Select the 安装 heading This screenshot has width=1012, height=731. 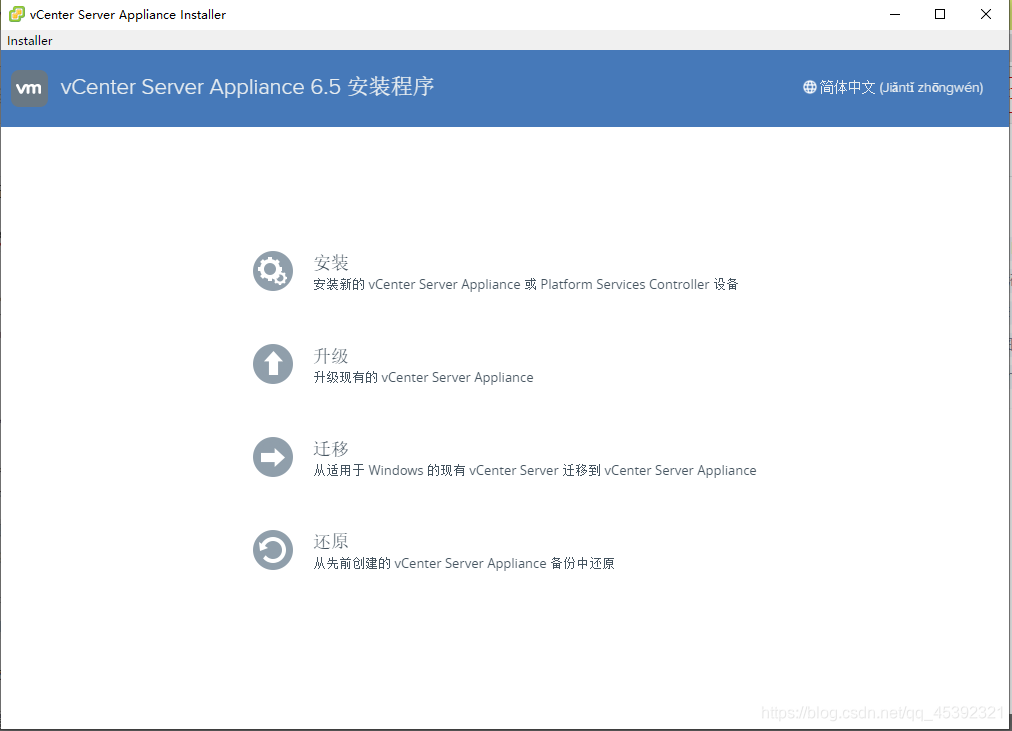tap(331, 263)
